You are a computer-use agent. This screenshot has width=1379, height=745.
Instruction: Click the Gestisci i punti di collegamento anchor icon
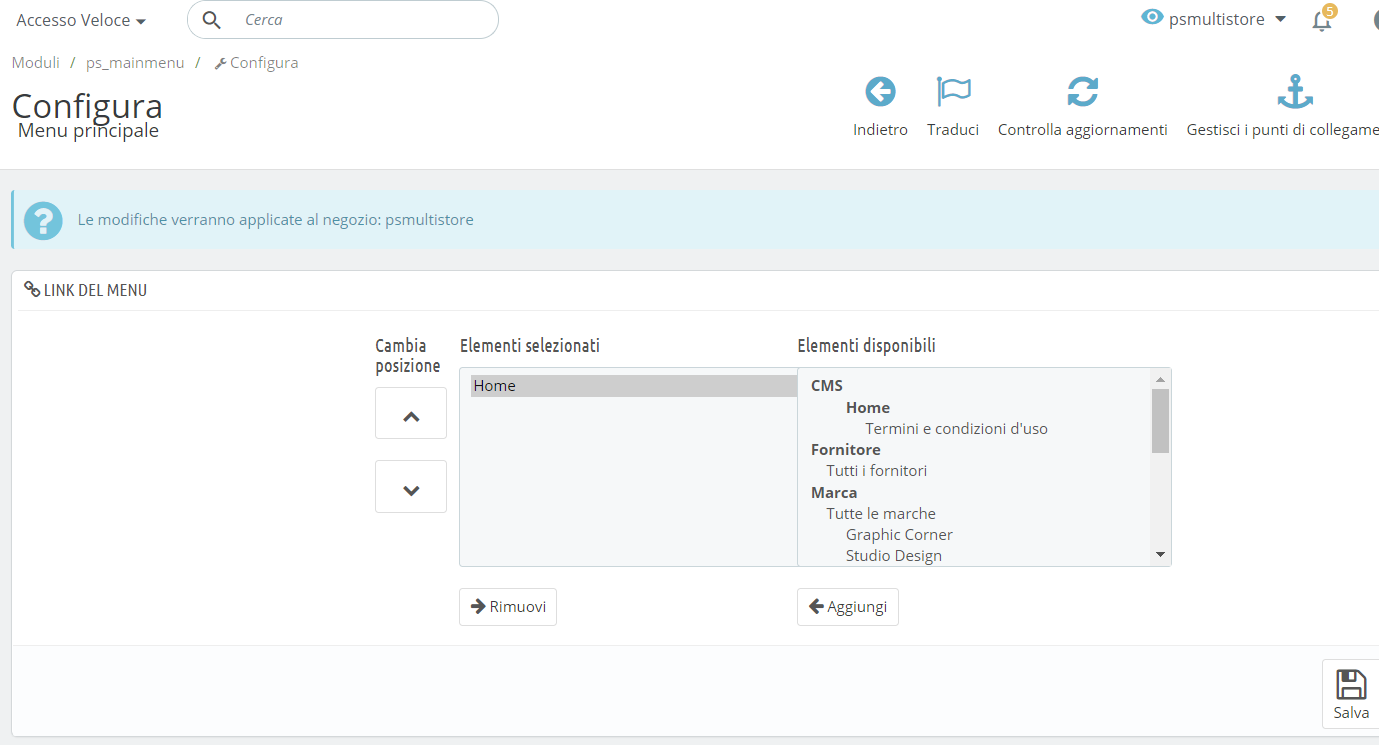(1294, 91)
